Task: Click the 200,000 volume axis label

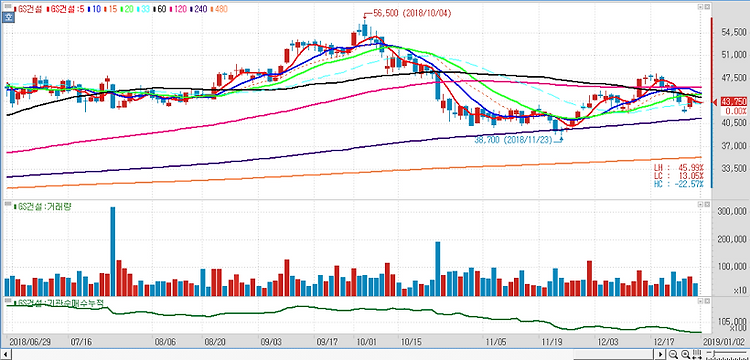Action: click(732, 239)
